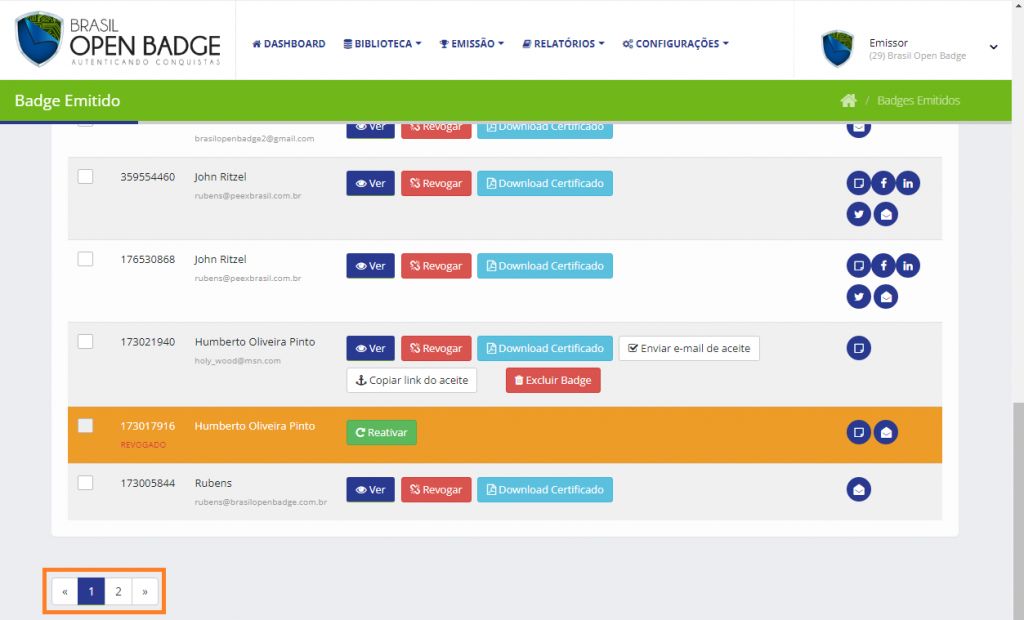This screenshot has width=1024, height=620.
Task: Go to the Dashboard menu item
Action: point(289,44)
